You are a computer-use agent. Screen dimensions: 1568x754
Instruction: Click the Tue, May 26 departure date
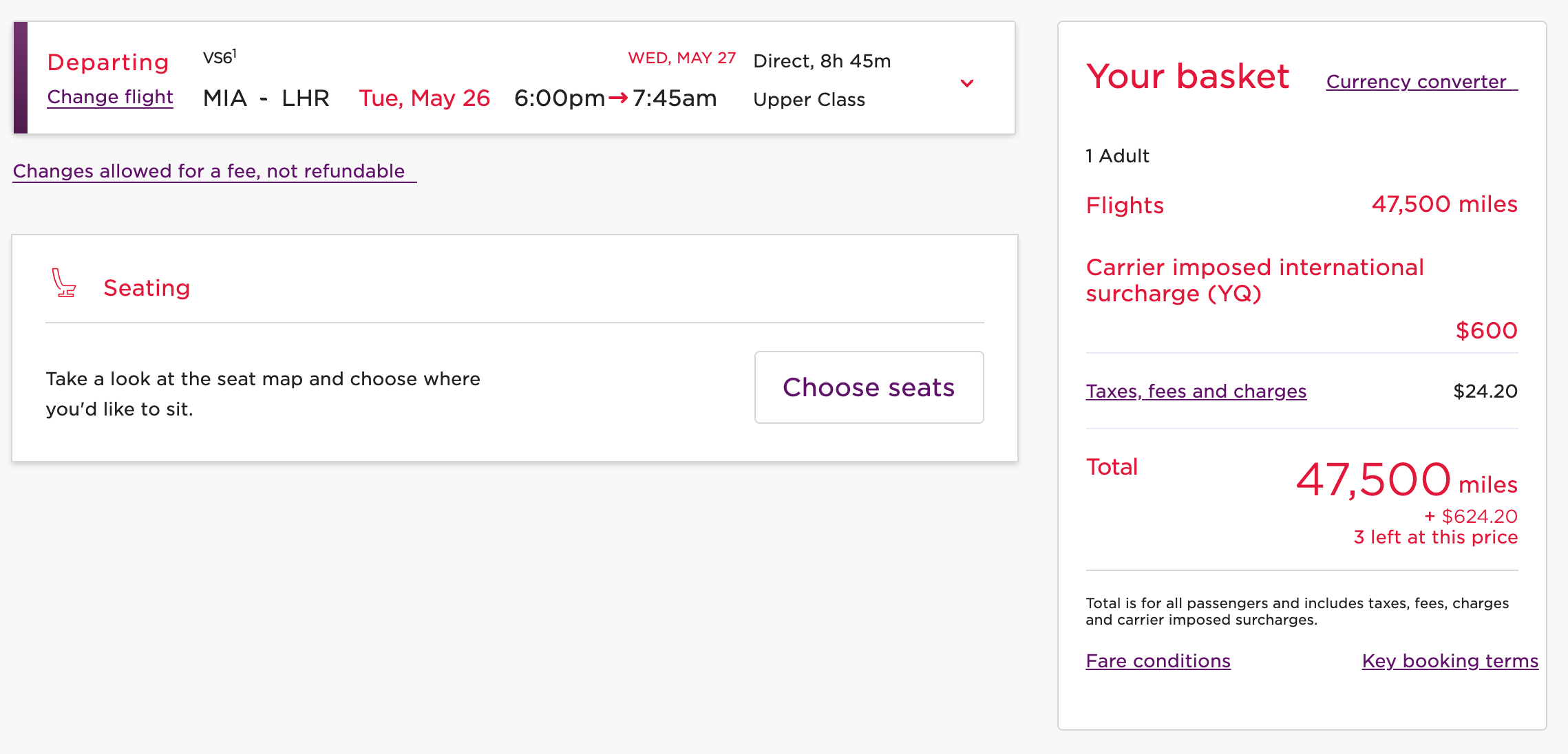(424, 98)
